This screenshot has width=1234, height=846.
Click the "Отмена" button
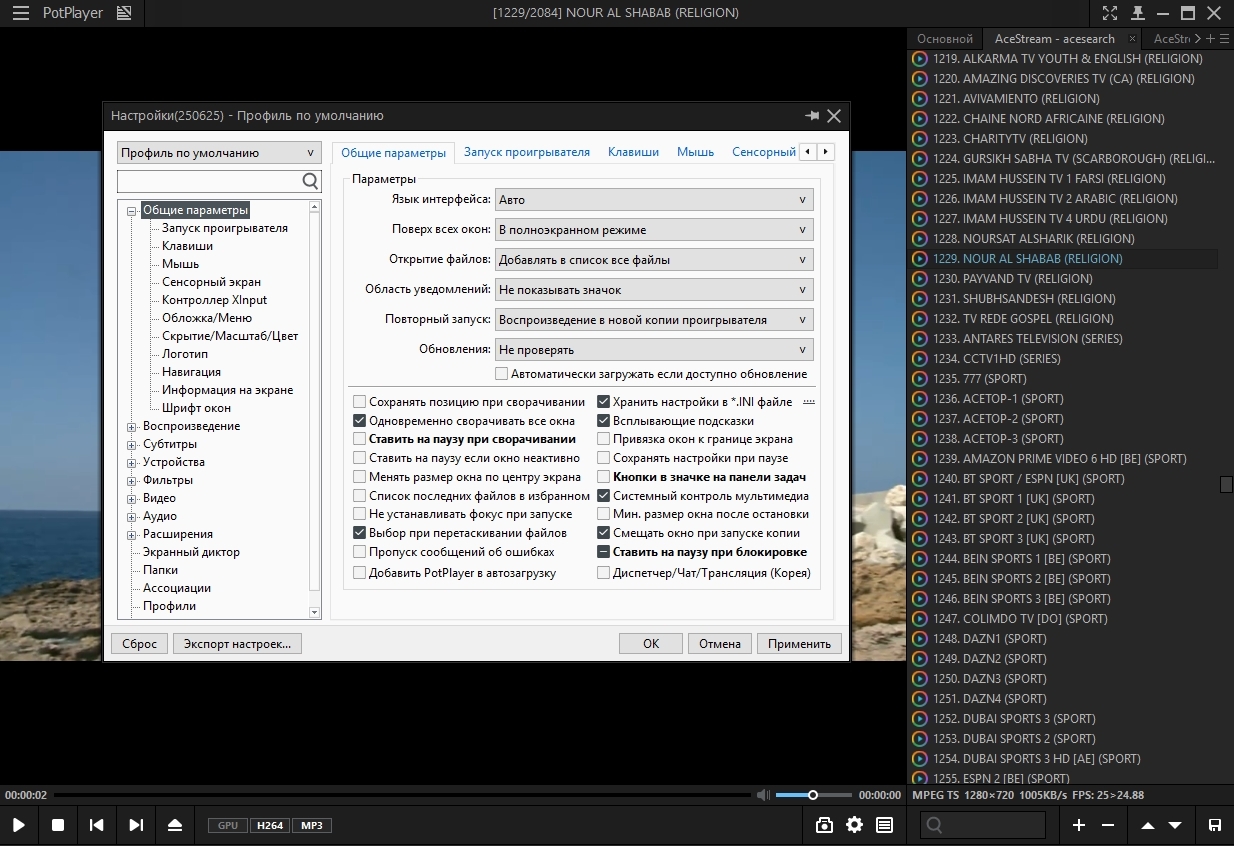click(719, 643)
